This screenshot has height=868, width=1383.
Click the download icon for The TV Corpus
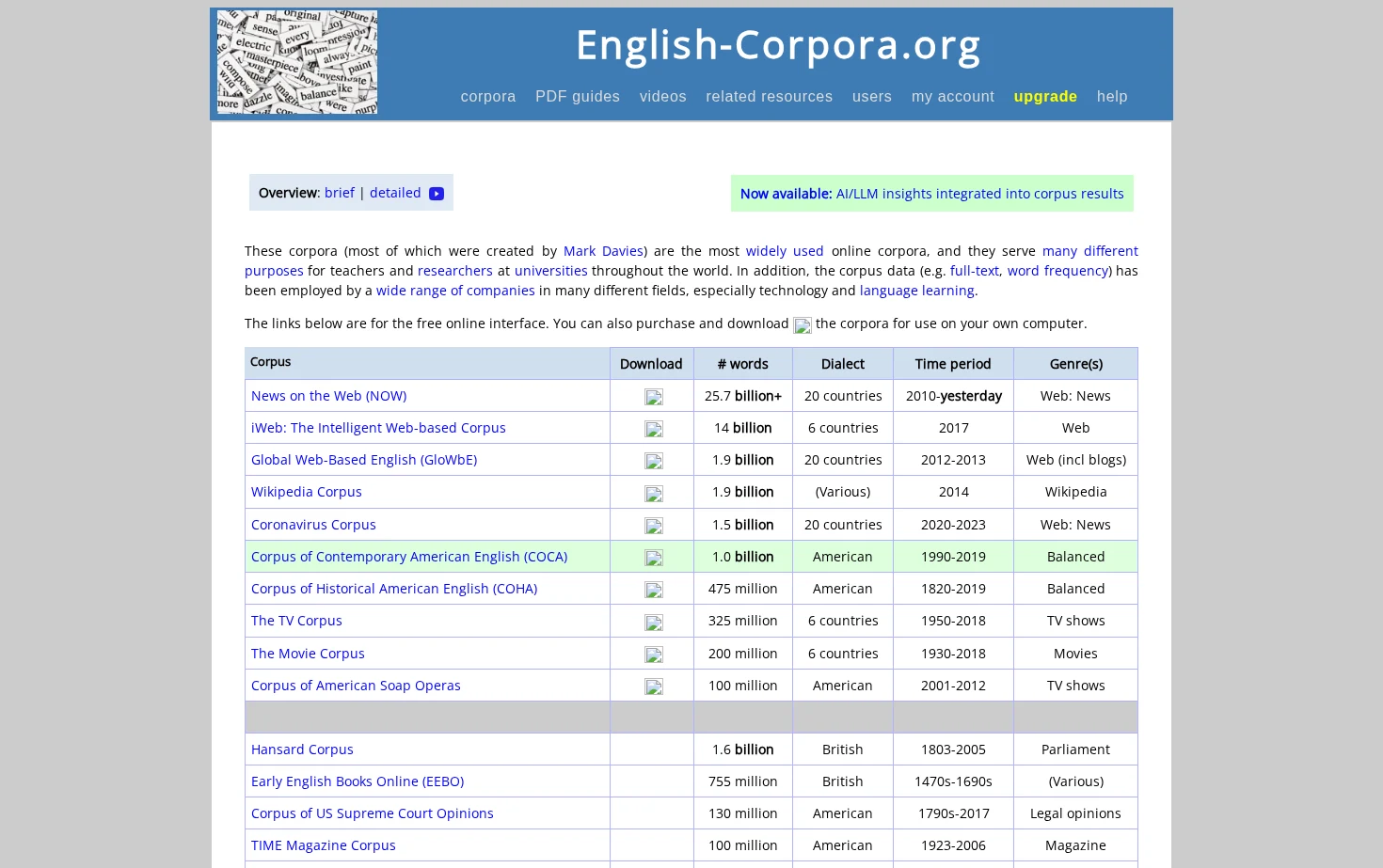[x=653, y=623]
